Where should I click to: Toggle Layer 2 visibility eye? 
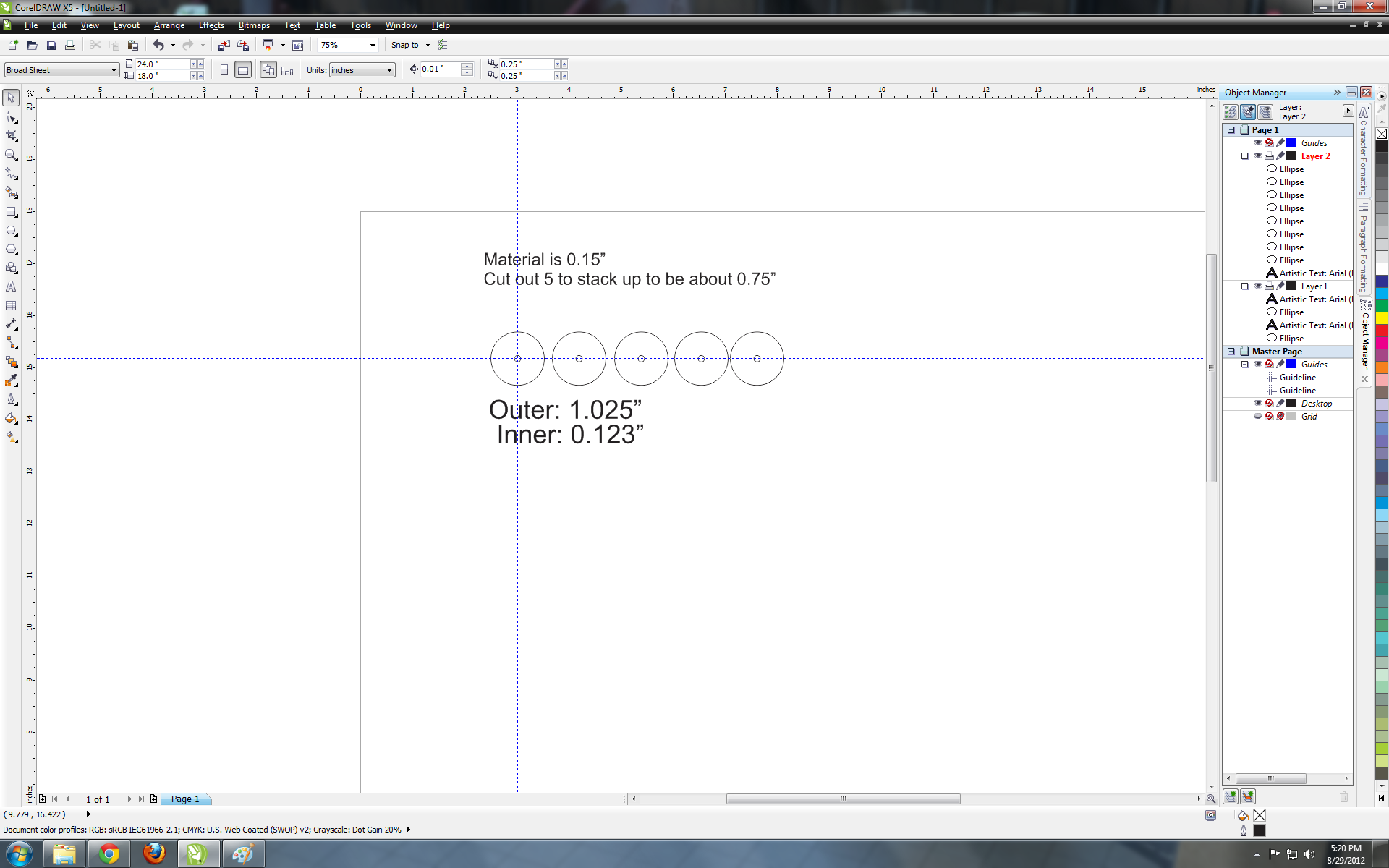pos(1257,156)
